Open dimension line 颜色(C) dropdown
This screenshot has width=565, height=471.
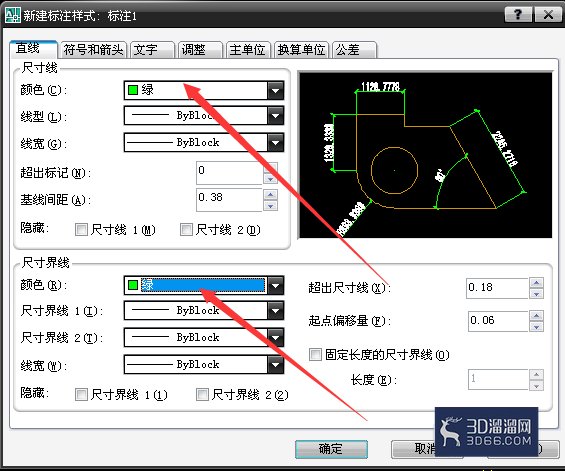276,90
